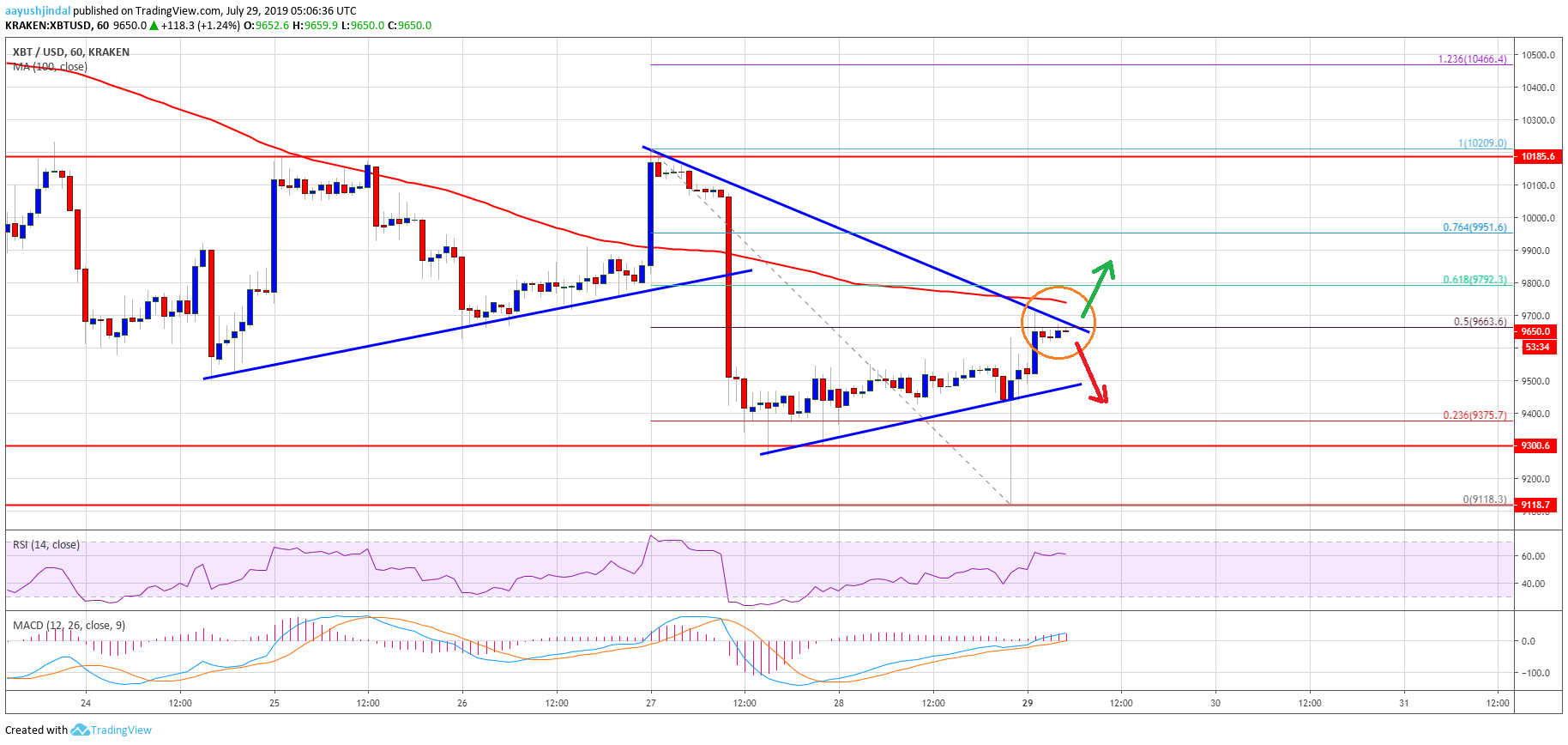
Task: Select the 1.236(10466.4) Fibonacci level label
Action: coord(1473,59)
